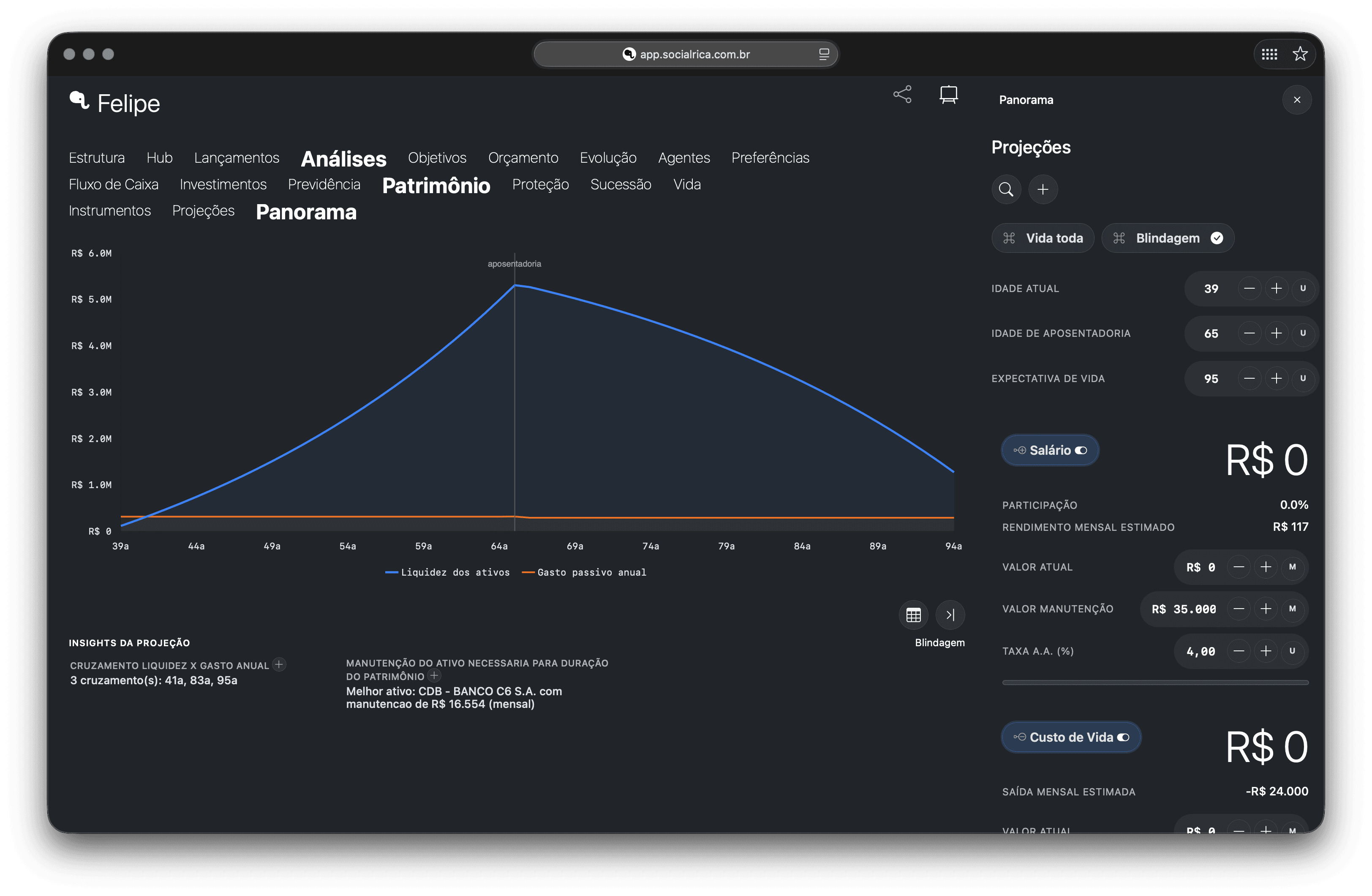The height and width of the screenshot is (896, 1372).
Task: Click the share icon above Panorama panel
Action: click(901, 94)
